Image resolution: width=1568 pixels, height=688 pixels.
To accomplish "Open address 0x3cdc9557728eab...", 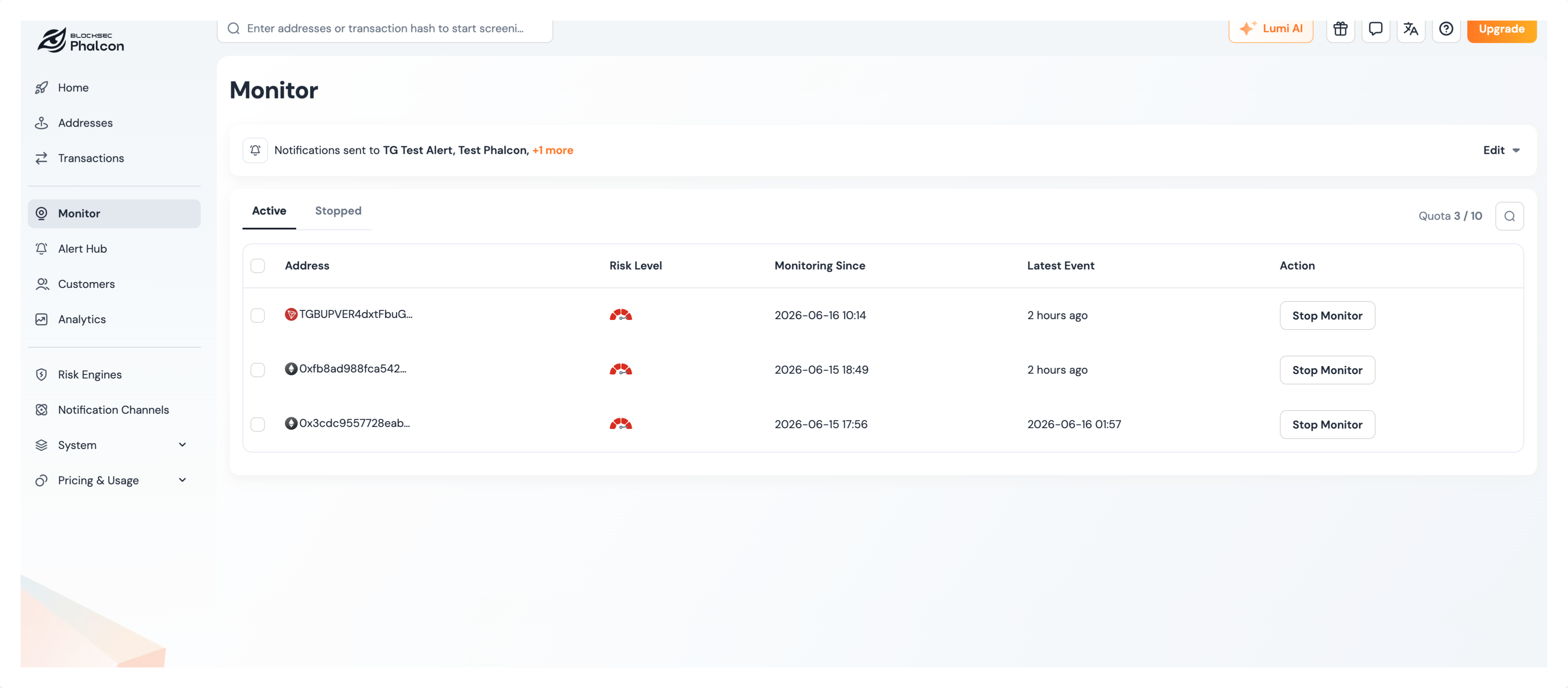I will pos(354,423).
